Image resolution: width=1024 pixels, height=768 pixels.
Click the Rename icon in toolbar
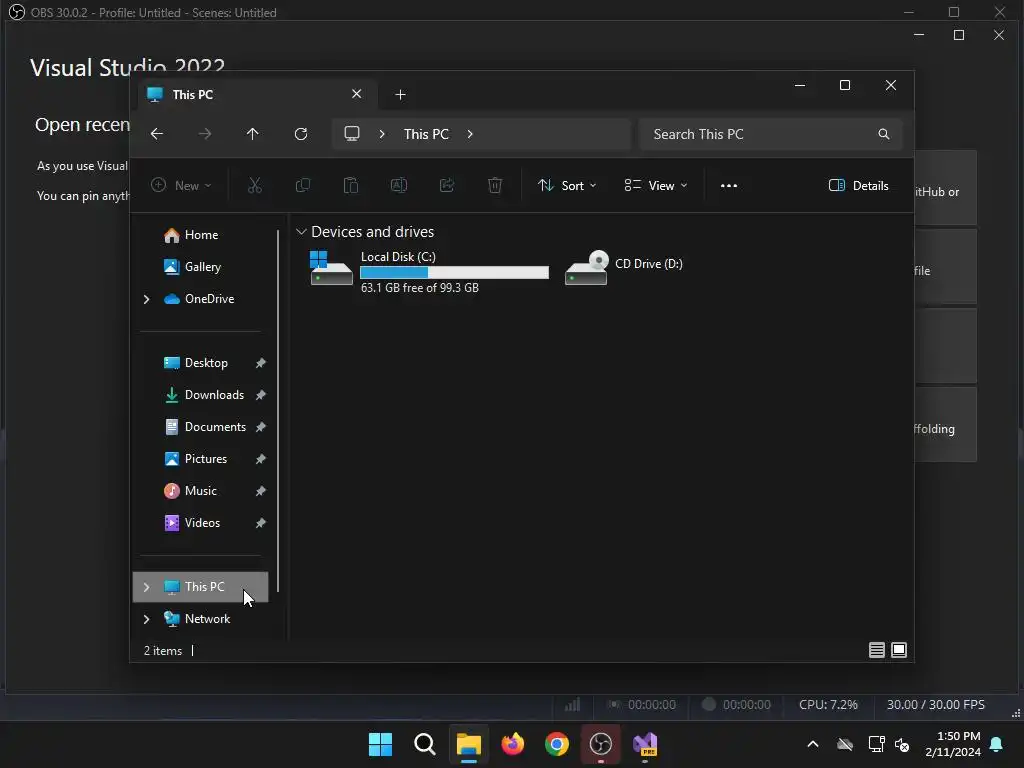point(398,185)
